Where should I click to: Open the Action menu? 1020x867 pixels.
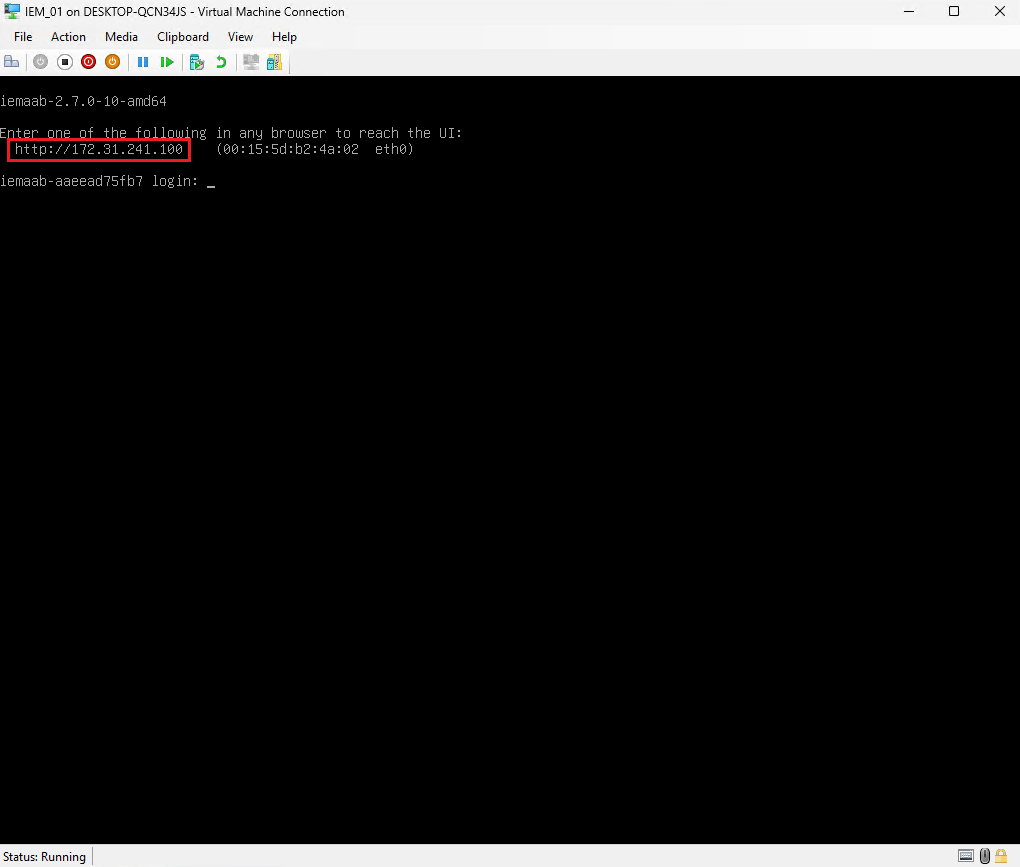(68, 36)
